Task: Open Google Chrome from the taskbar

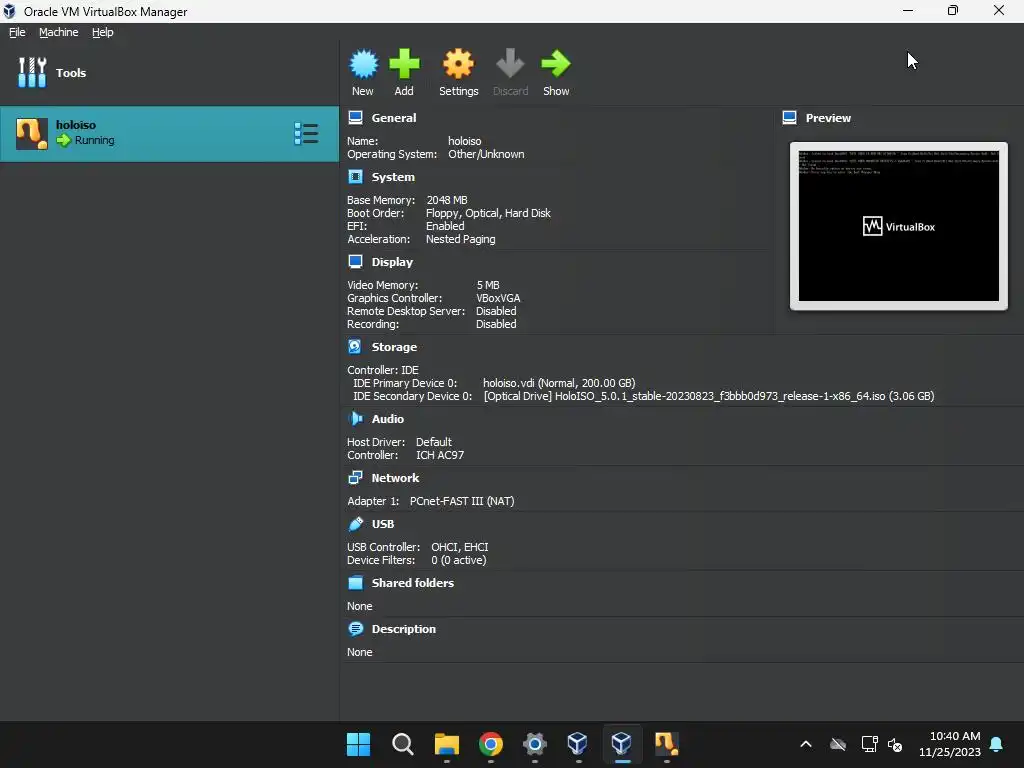Action: (x=490, y=744)
